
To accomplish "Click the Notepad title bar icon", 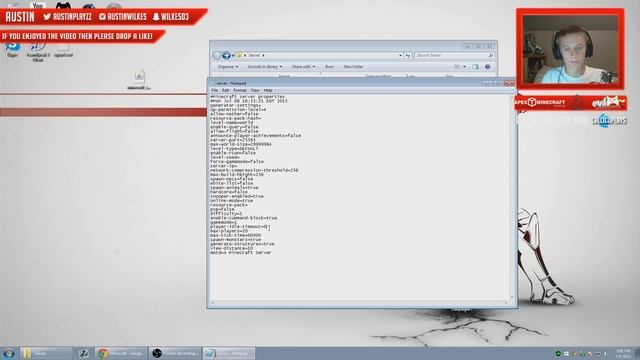I will pyautogui.click(x=213, y=83).
